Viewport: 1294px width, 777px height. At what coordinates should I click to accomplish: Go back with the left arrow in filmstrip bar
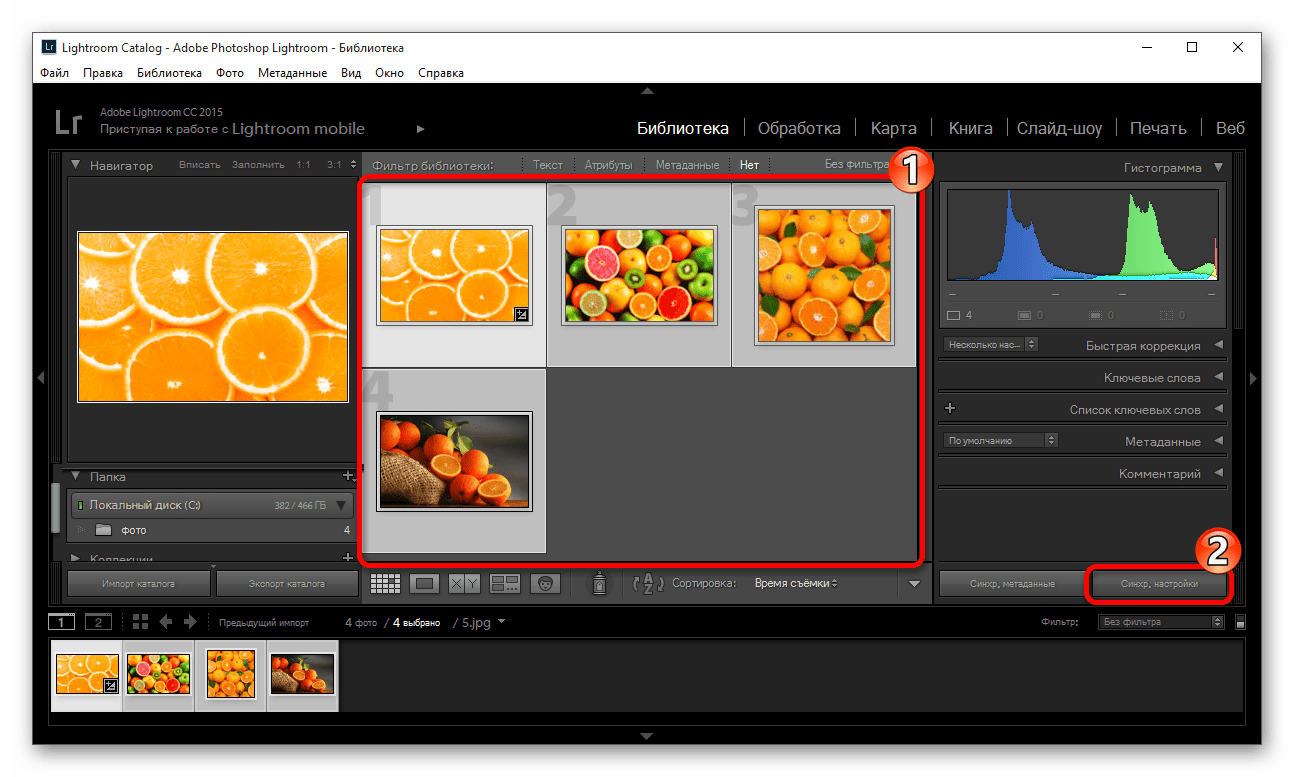pos(166,622)
